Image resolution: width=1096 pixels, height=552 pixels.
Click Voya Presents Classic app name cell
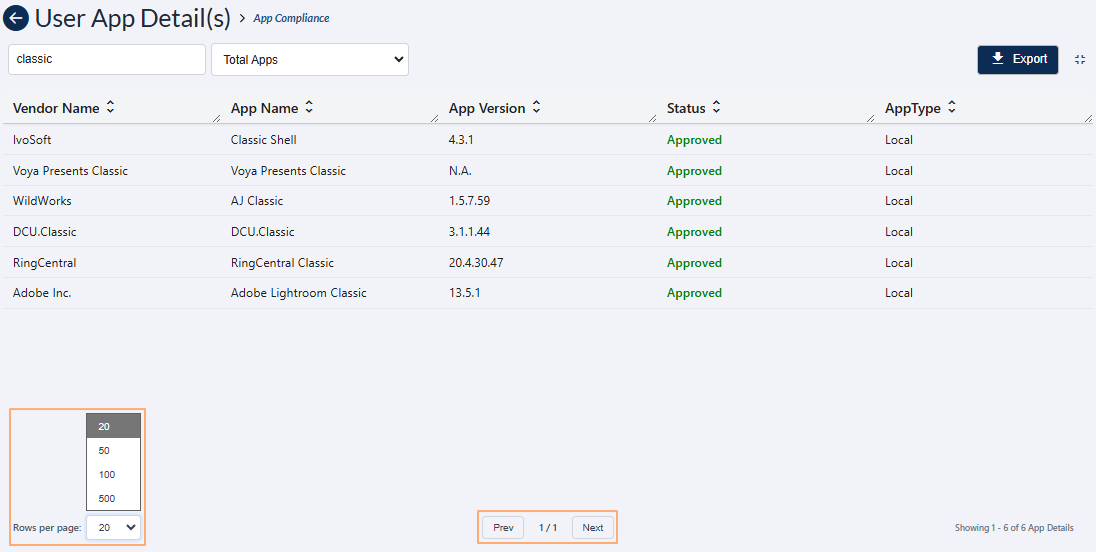[x=289, y=170]
